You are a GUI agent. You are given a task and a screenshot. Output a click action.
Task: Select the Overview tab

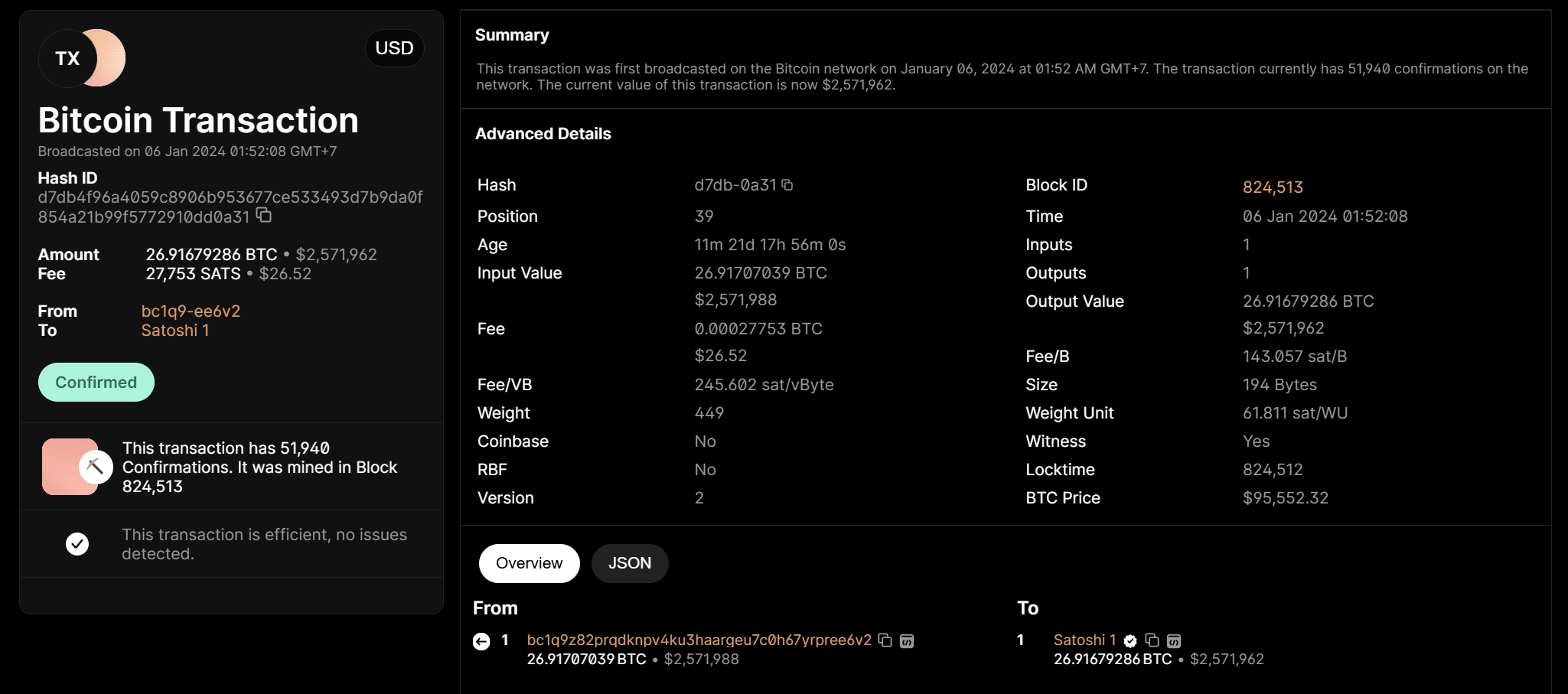[530, 563]
